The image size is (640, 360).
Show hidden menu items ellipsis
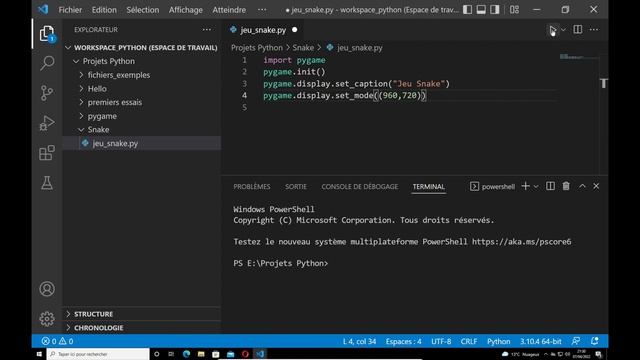pyautogui.click(x=262, y=10)
